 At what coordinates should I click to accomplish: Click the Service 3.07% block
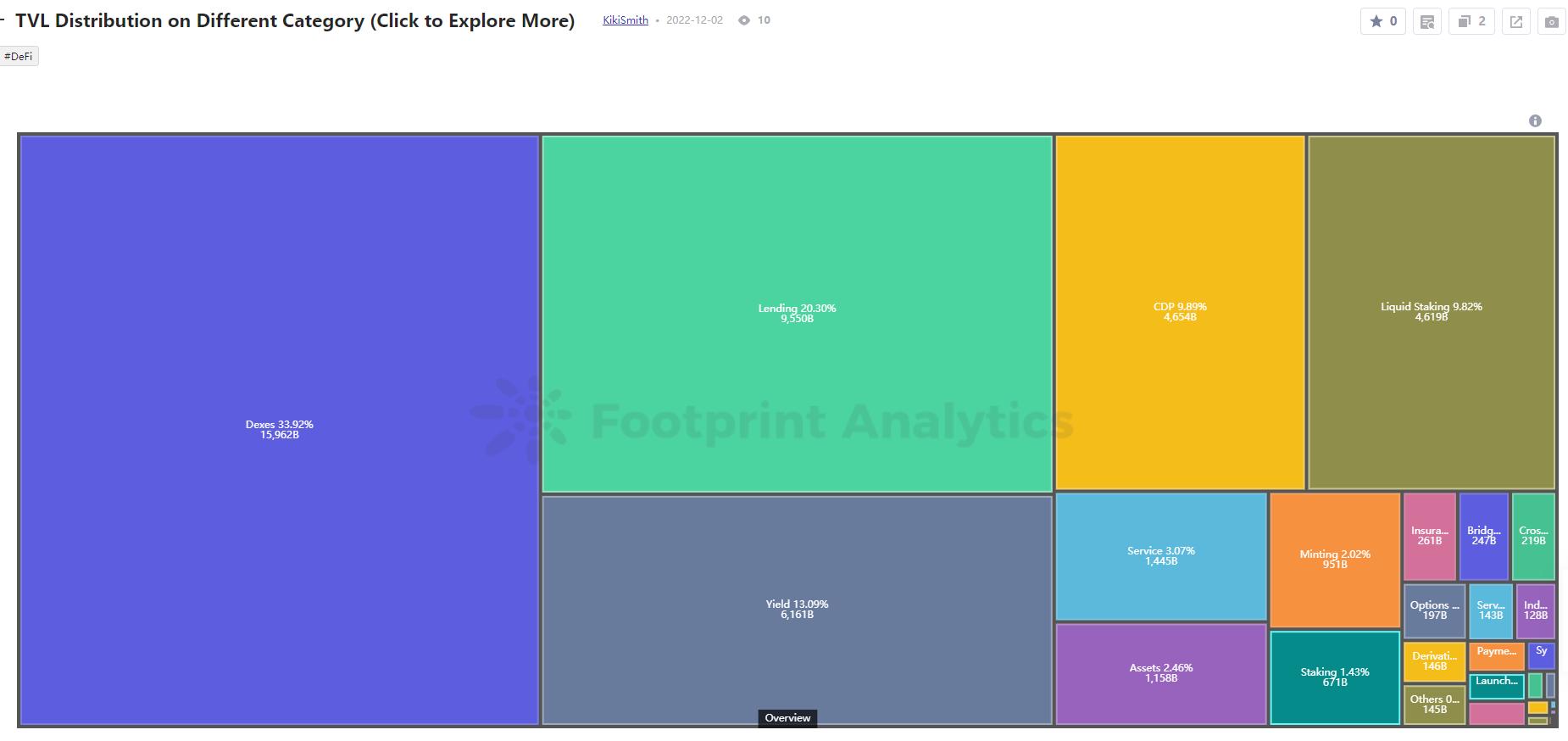click(x=1160, y=555)
